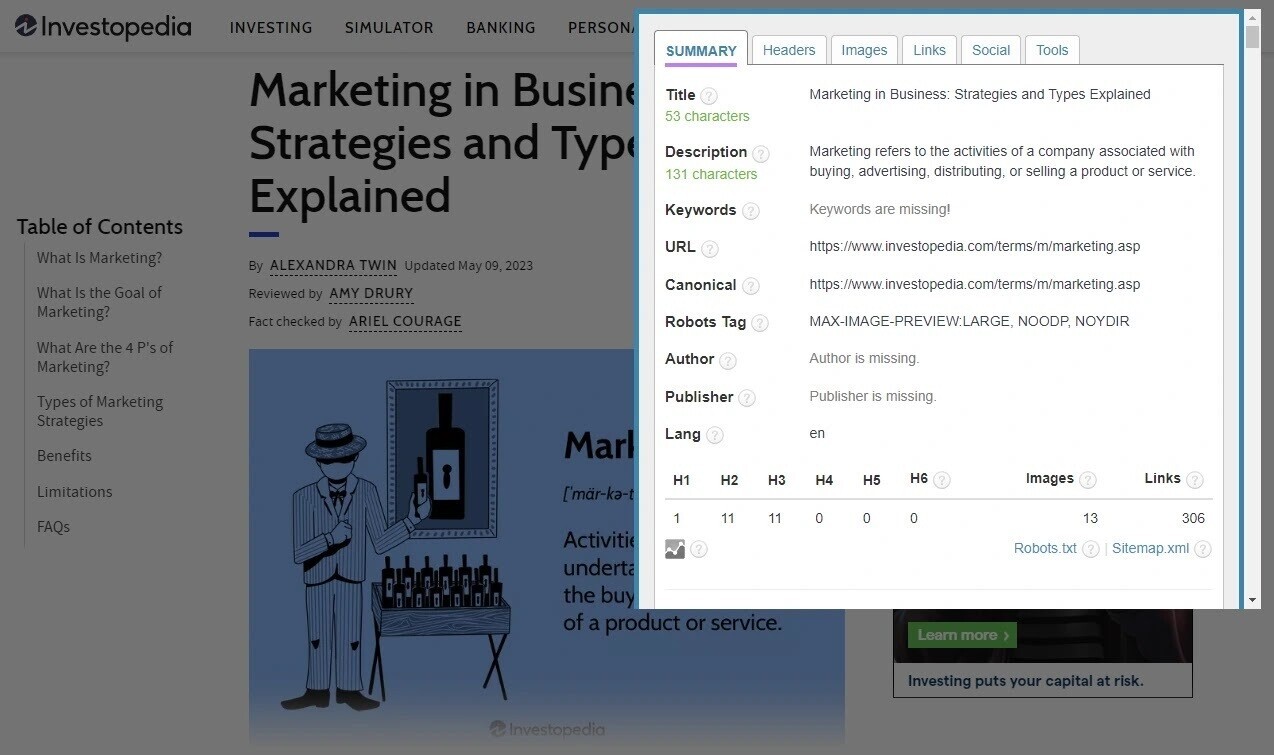Click the help icon next to H6
Screen dimensions: 1274x755
point(942,480)
